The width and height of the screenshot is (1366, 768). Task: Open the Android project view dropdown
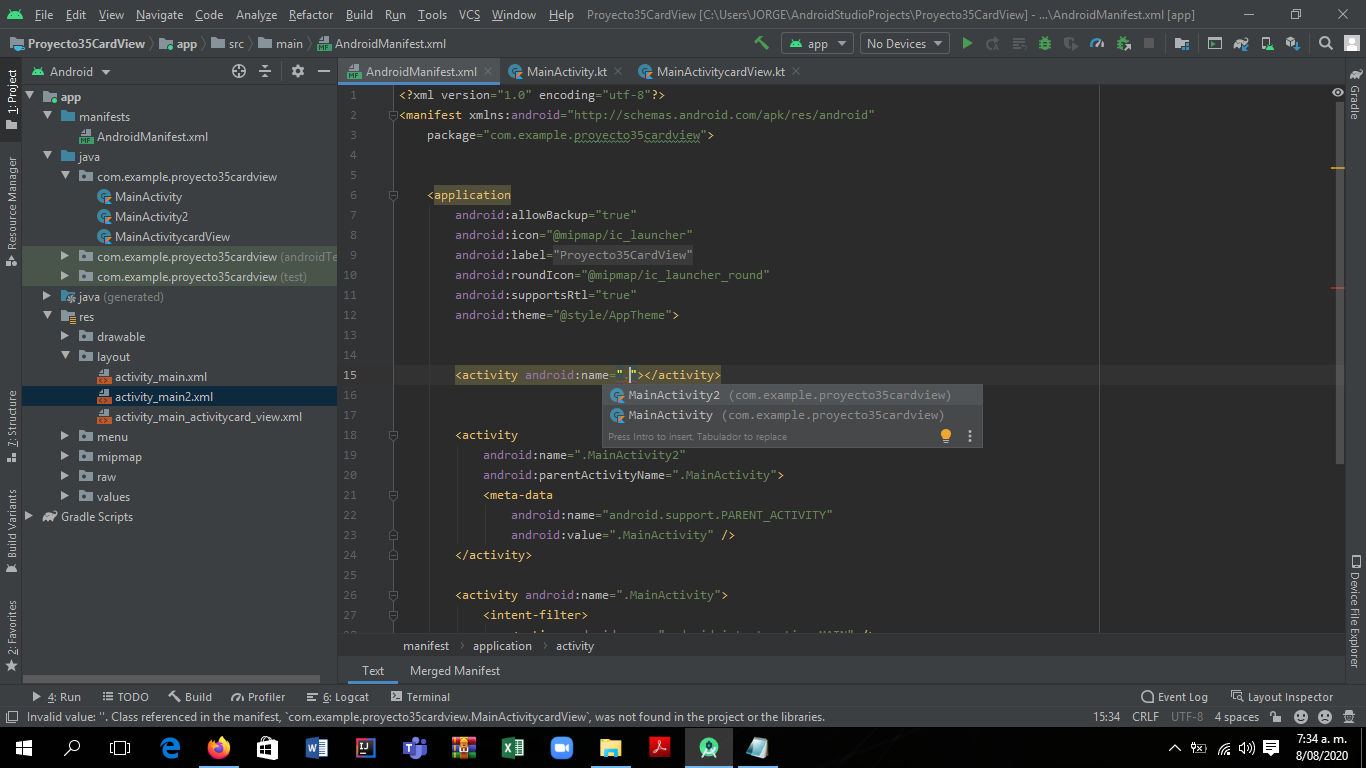(x=72, y=72)
